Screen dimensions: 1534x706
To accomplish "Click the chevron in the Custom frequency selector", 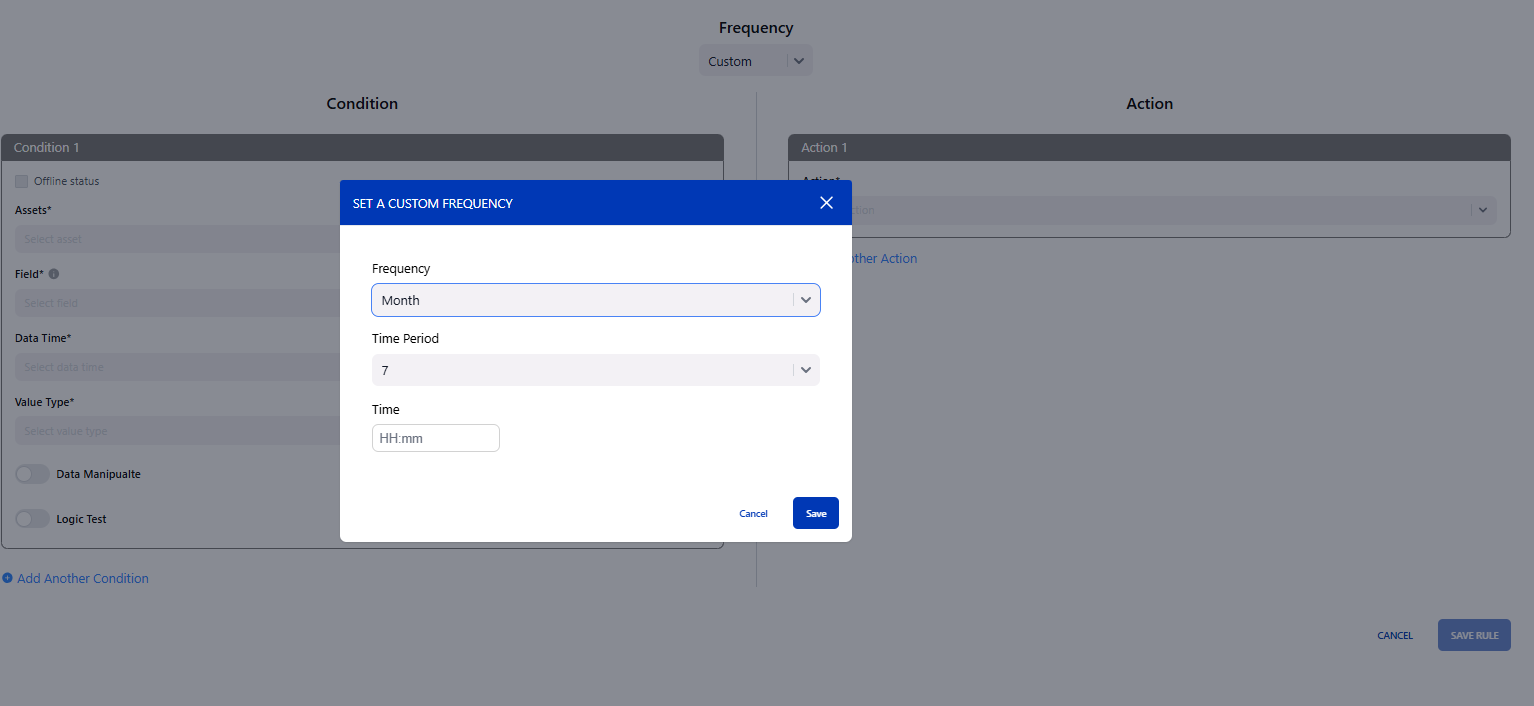I will (x=798, y=61).
